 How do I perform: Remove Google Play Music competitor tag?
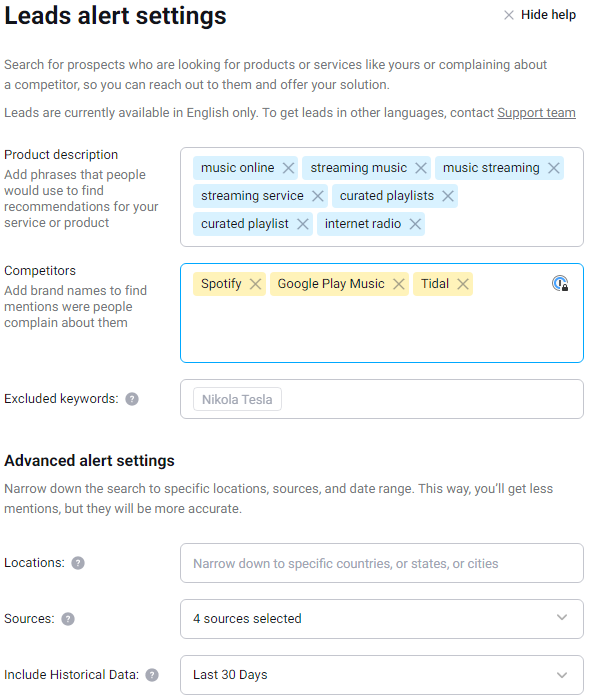[x=399, y=284]
